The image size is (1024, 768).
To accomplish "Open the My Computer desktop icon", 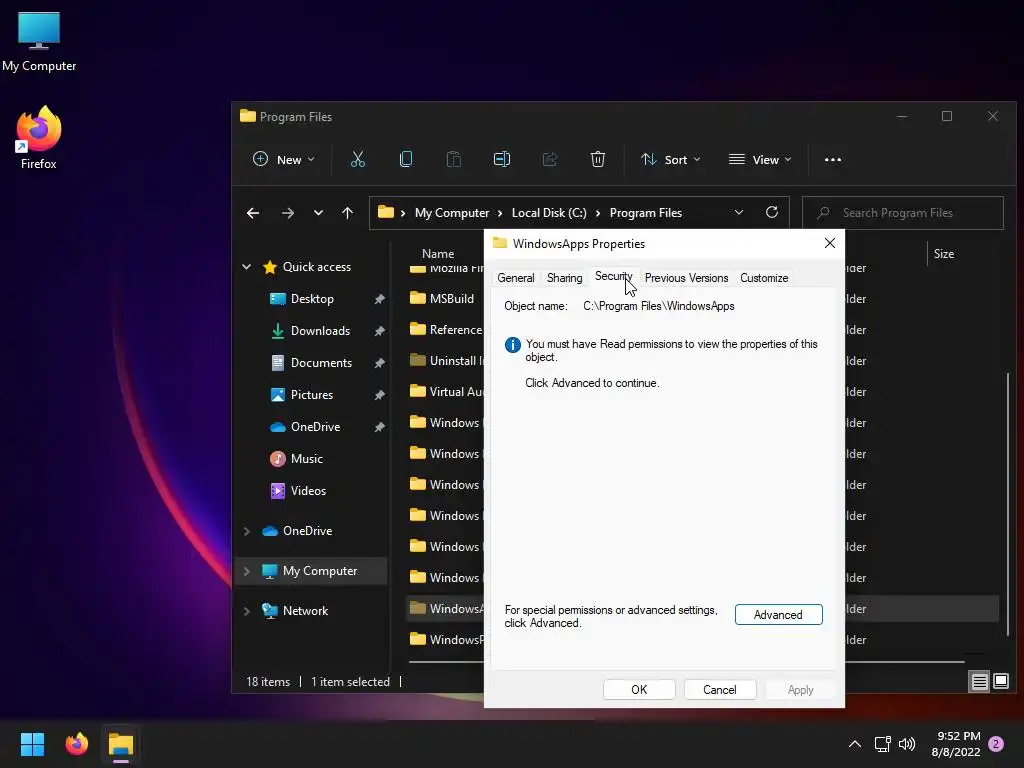I will (x=39, y=41).
